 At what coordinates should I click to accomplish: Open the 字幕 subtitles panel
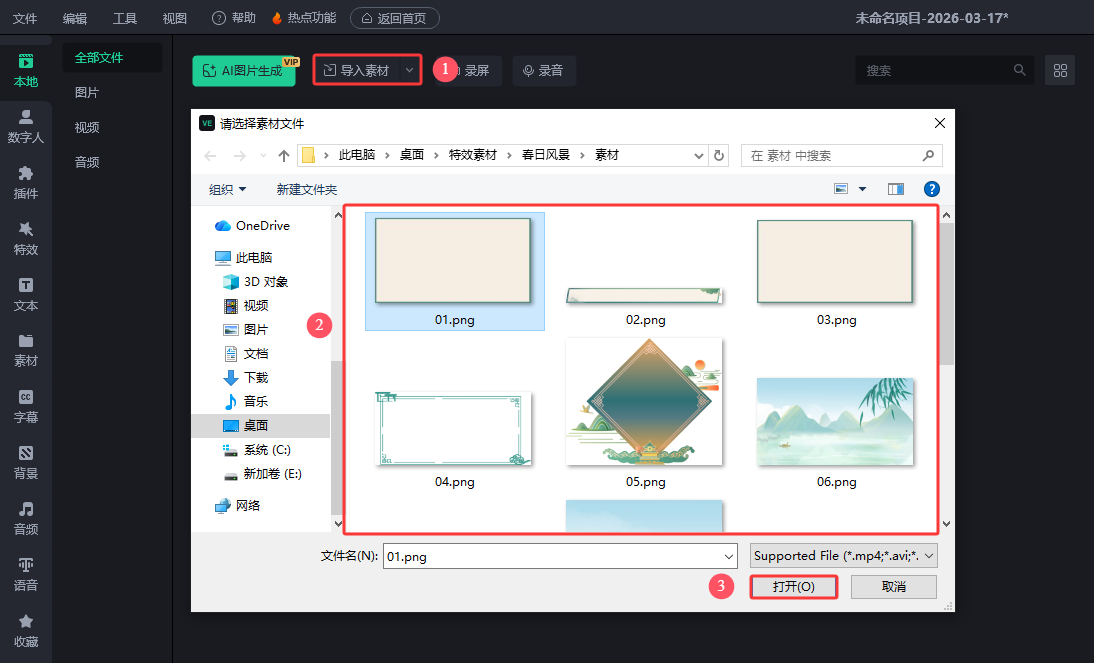(25, 406)
